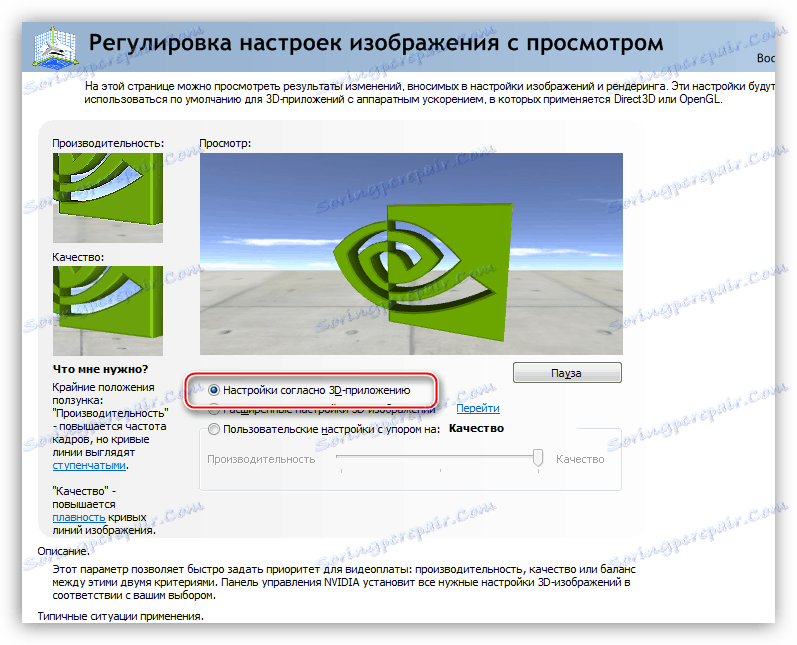797x645 pixels.
Task: Click the 'Описание.' section heading
Action: click(63, 551)
